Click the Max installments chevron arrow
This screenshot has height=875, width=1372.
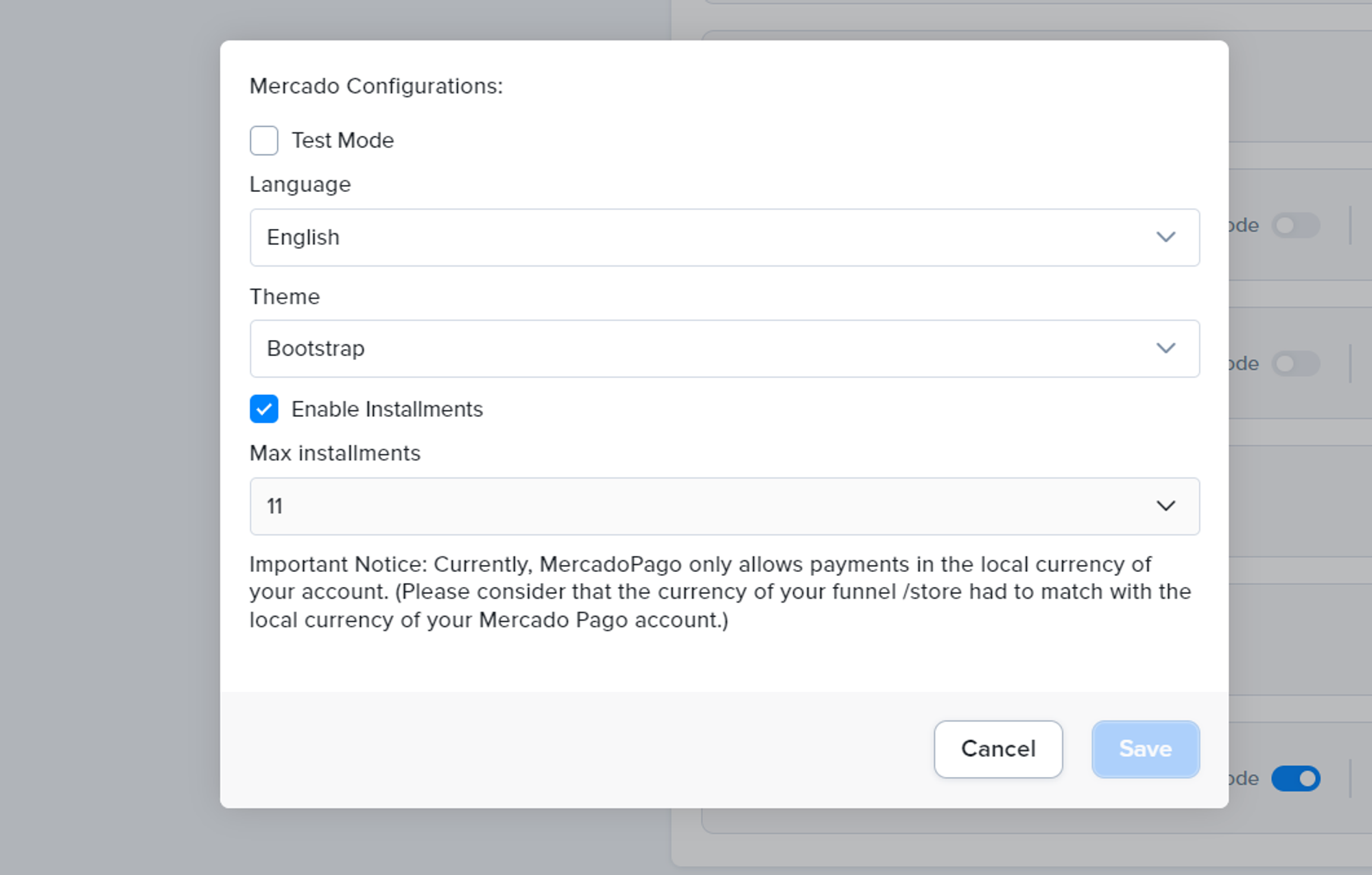coord(1166,506)
